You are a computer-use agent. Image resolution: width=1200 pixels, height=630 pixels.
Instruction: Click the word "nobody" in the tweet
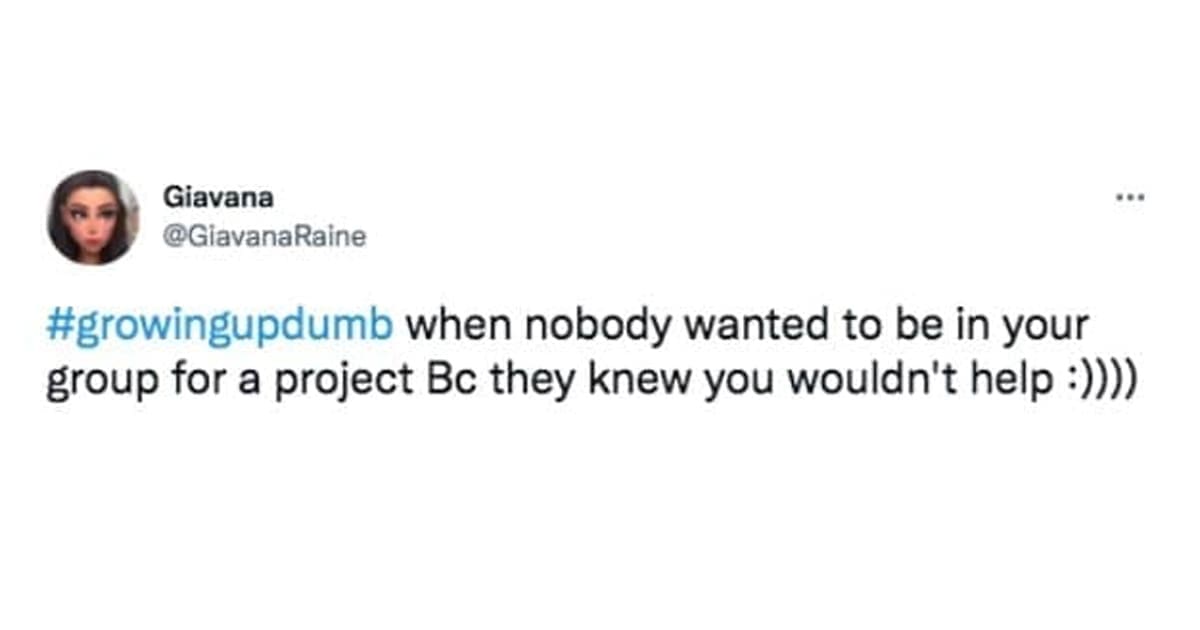pyautogui.click(x=560, y=327)
